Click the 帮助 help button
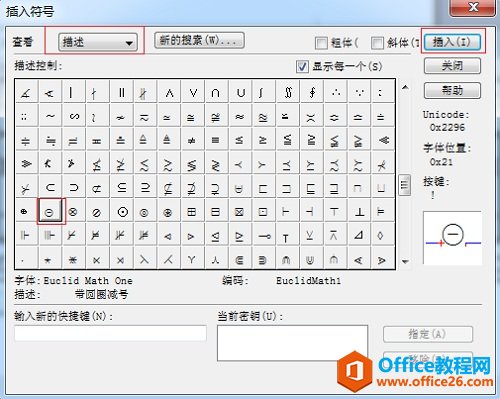 point(452,90)
